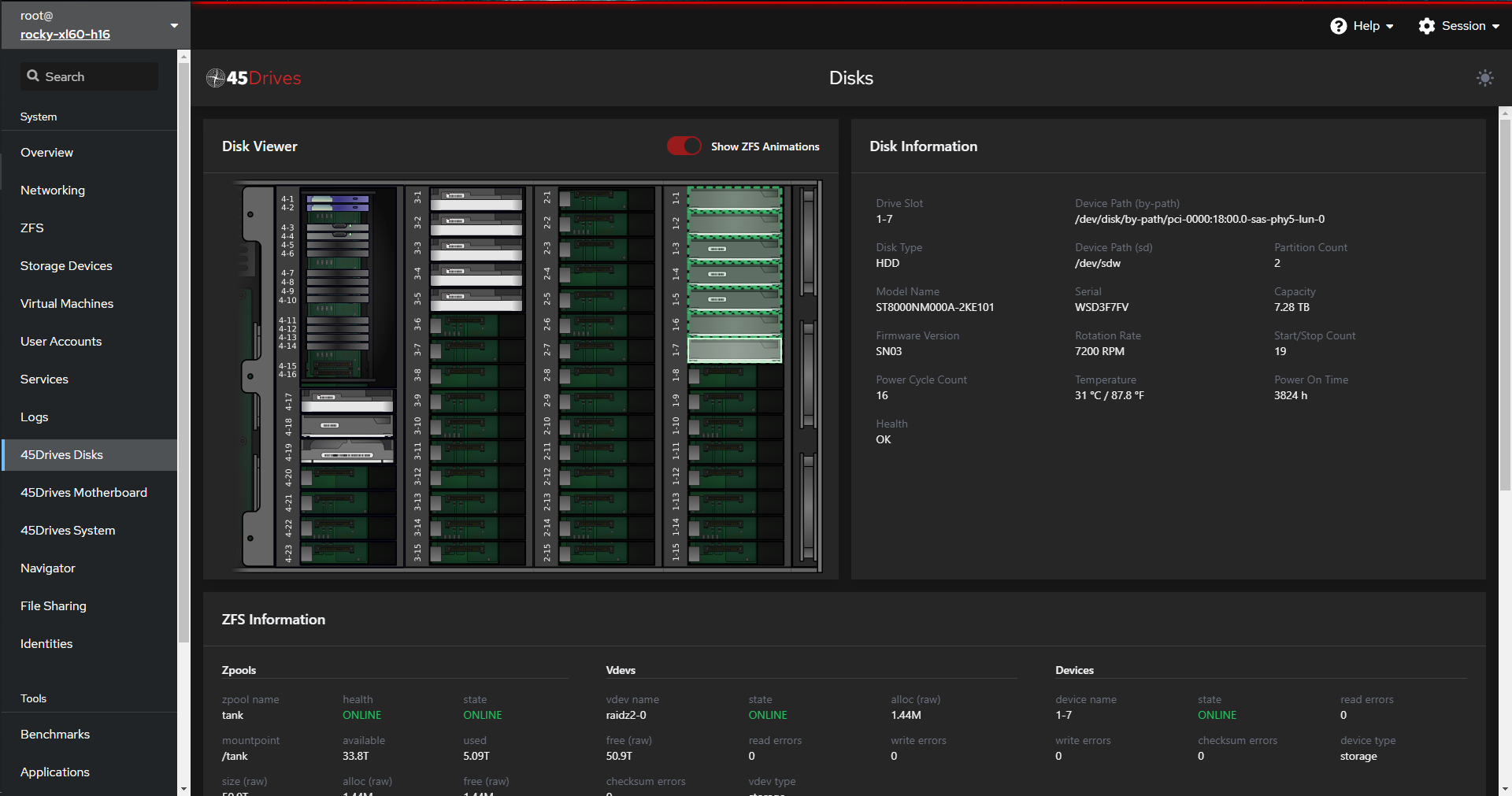Click the mountpoint value /tank

(x=235, y=757)
